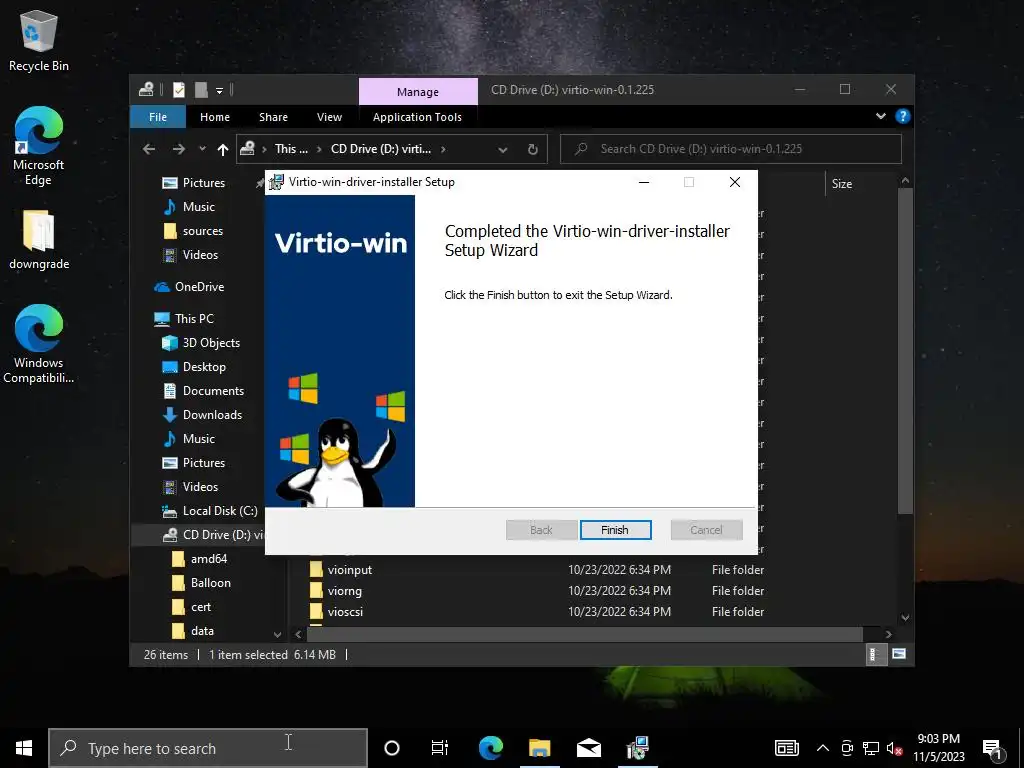Open Customize Quick Access Toolbar dropdown
Image resolution: width=1024 pixels, height=768 pixels.
pyautogui.click(x=219, y=90)
